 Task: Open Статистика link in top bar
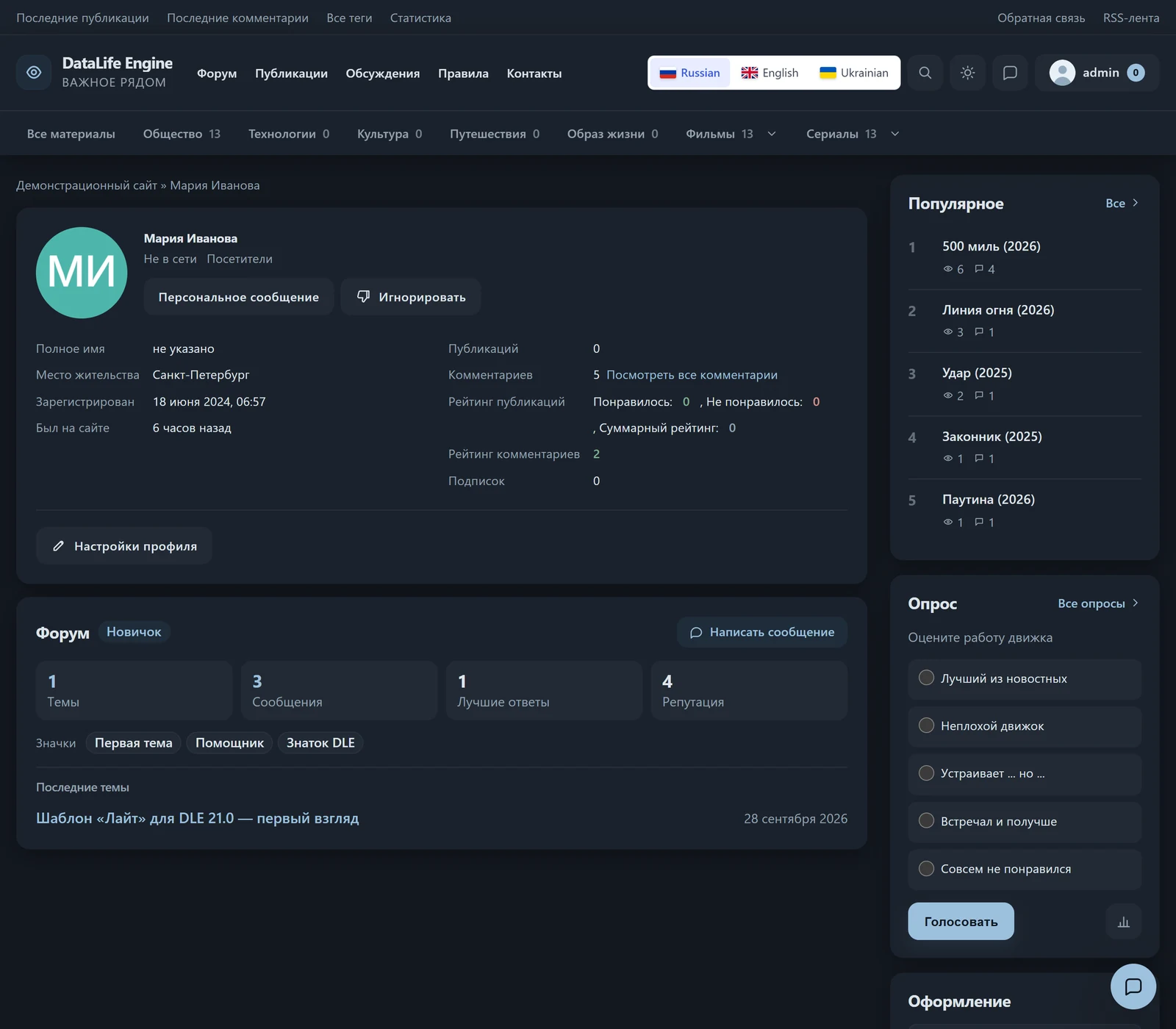coord(420,18)
